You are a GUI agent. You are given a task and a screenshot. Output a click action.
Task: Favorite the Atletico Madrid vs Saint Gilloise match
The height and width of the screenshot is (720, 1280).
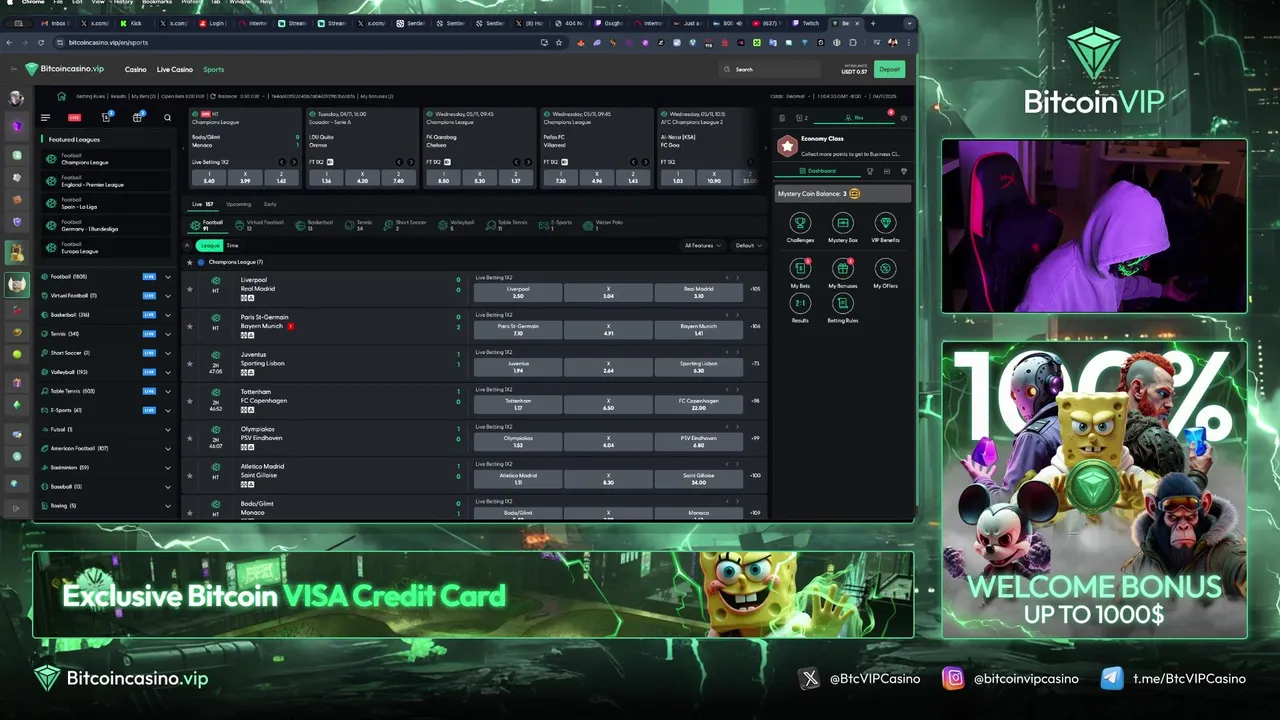pyautogui.click(x=189, y=475)
